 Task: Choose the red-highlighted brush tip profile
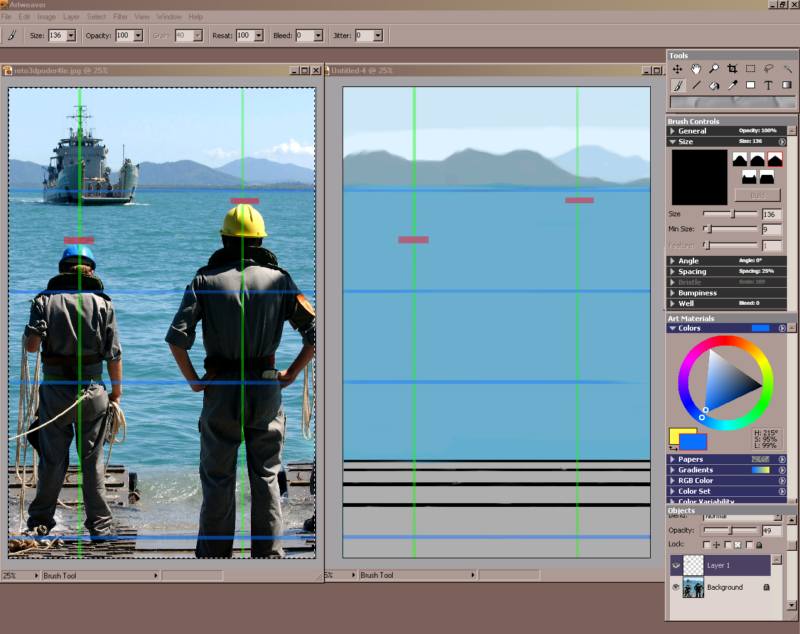(775, 160)
